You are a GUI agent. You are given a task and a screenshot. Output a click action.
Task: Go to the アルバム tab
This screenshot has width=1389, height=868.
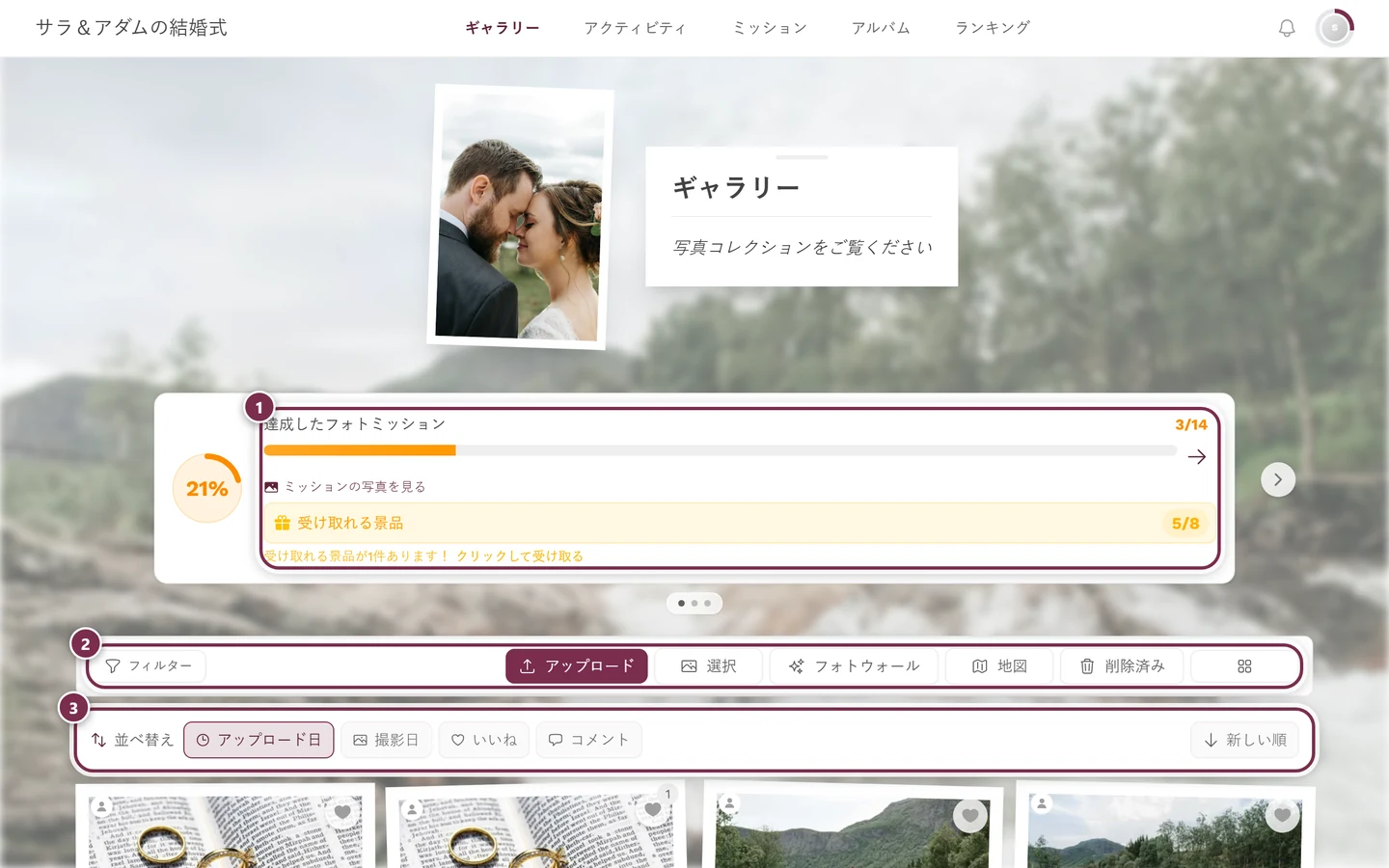click(x=881, y=28)
